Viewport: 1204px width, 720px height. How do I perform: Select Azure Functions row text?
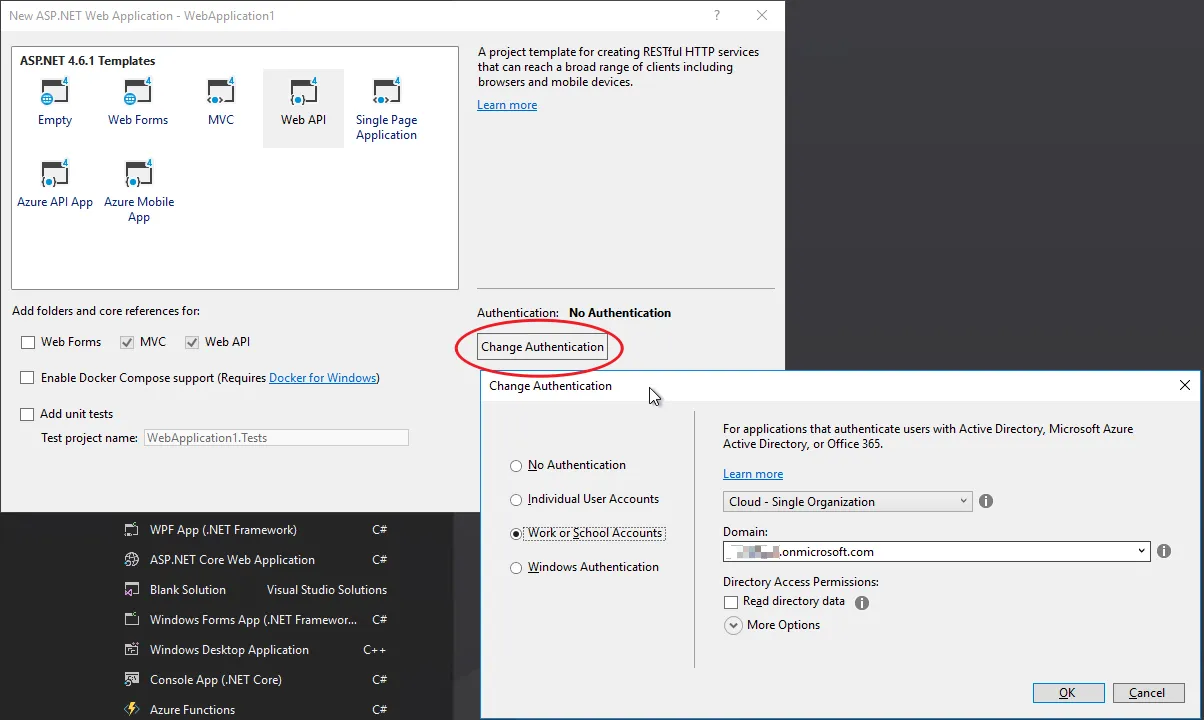[192, 710]
